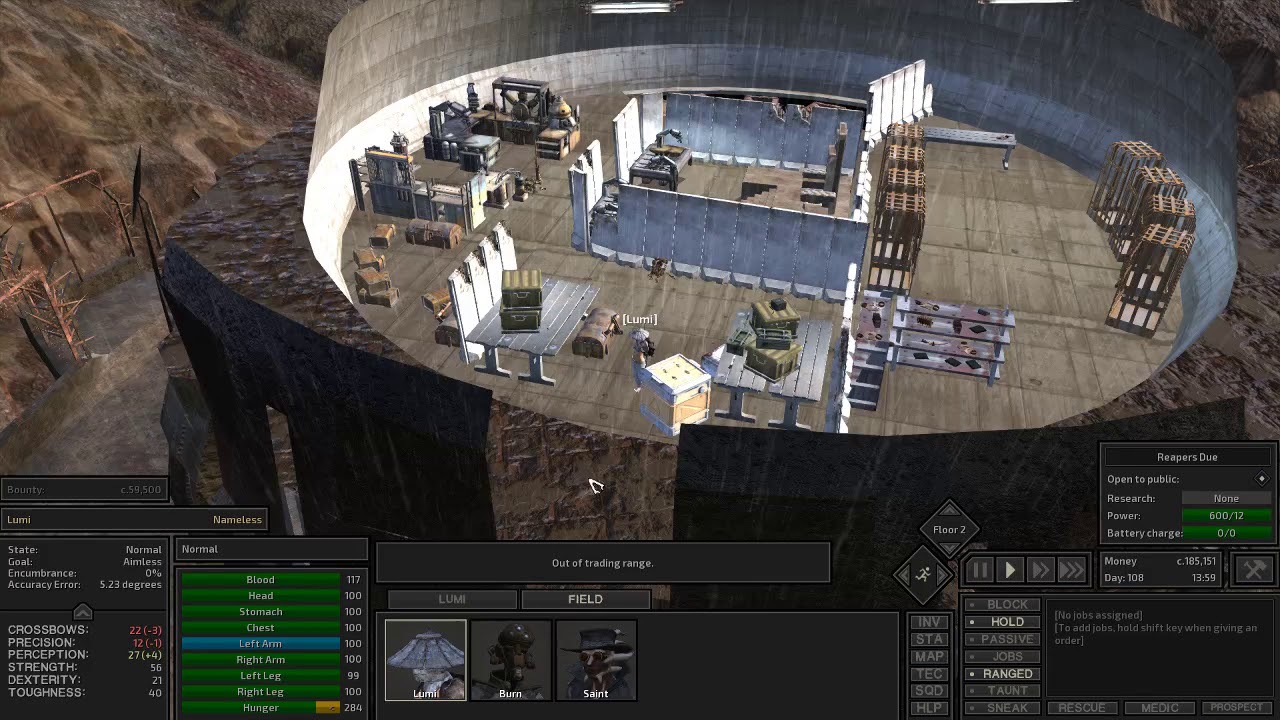
Task: Select Lumi character portrait
Action: click(x=425, y=660)
